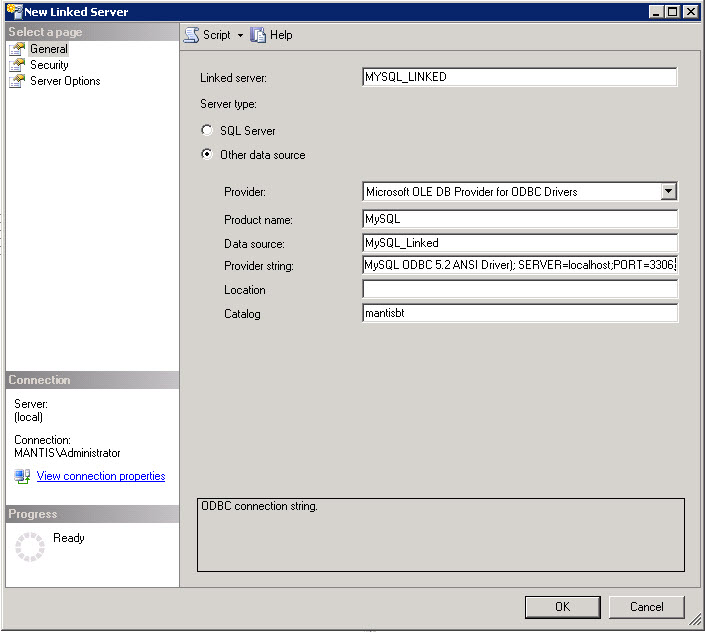Viewport: 705px width, 632px height.
Task: Click the Script toolbar icon
Action: pyautogui.click(x=191, y=35)
